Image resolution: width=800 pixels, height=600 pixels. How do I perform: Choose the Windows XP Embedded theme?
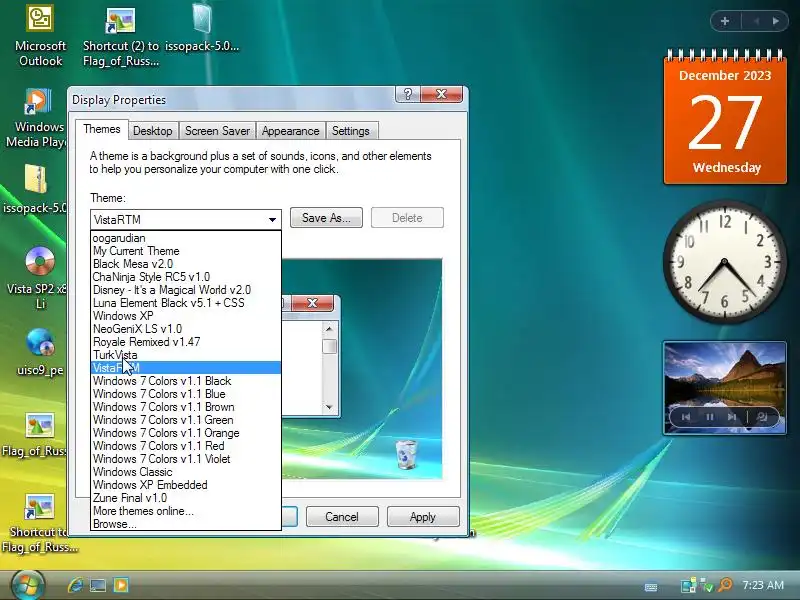click(186, 485)
